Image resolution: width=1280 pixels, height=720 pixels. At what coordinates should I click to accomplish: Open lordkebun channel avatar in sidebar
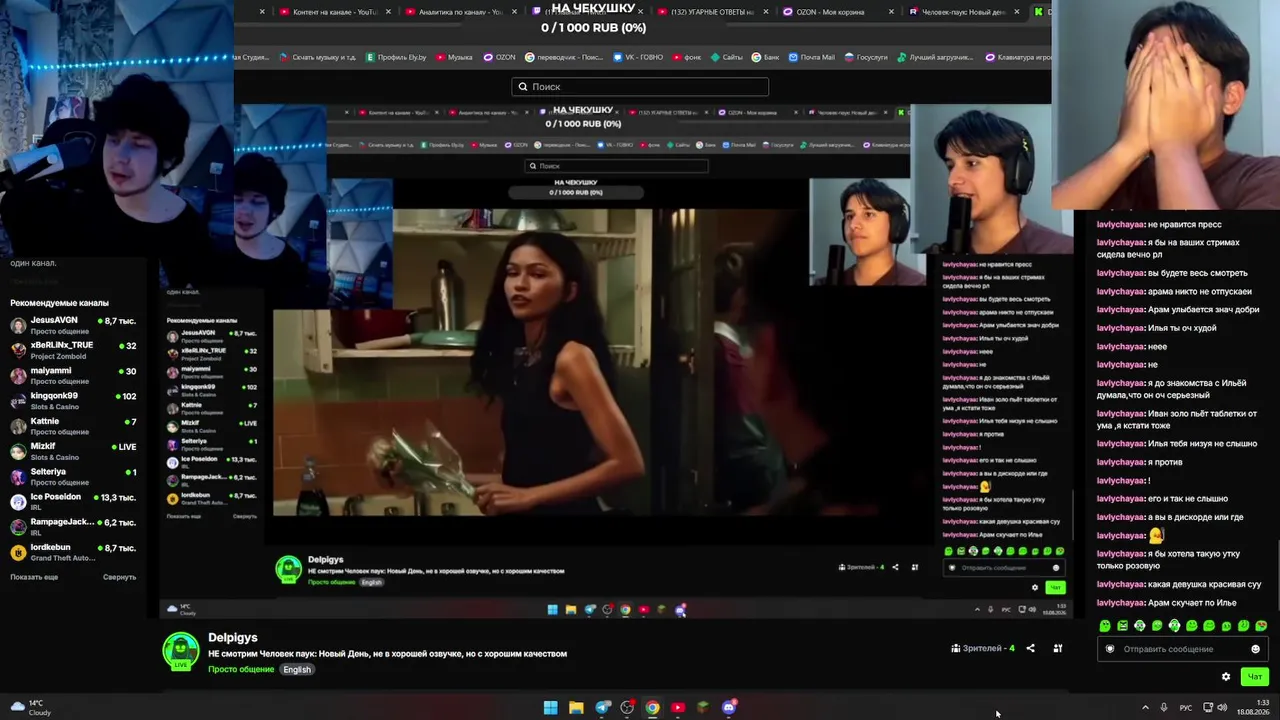pos(18,553)
